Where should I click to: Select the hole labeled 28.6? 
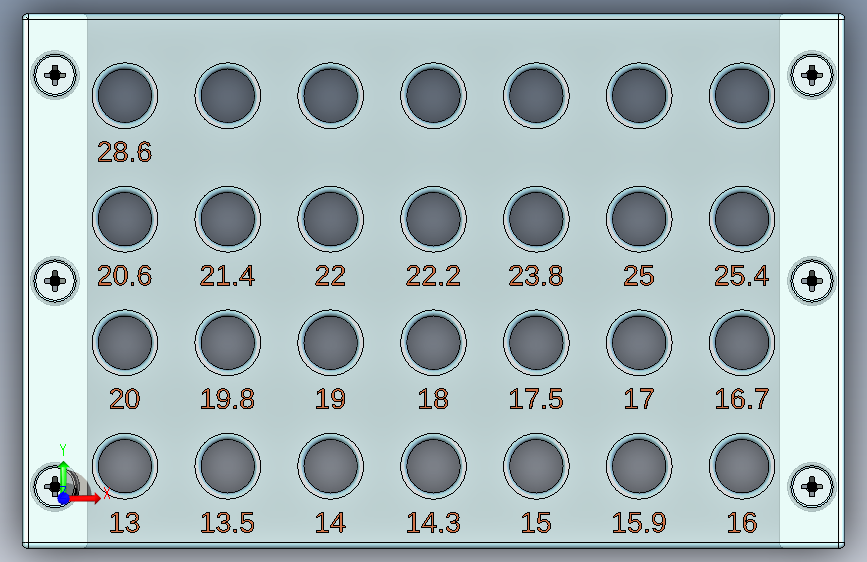(125, 96)
